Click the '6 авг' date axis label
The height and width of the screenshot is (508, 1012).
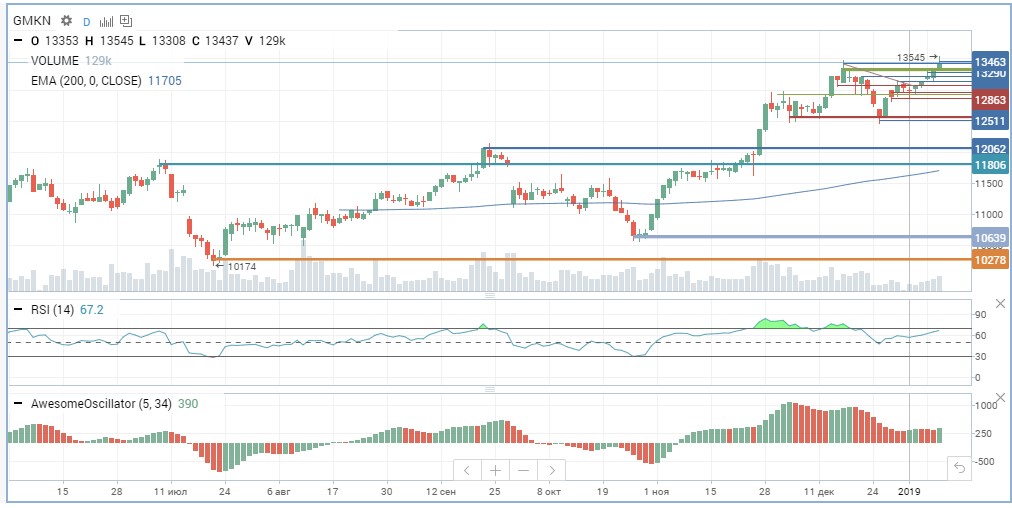point(279,491)
